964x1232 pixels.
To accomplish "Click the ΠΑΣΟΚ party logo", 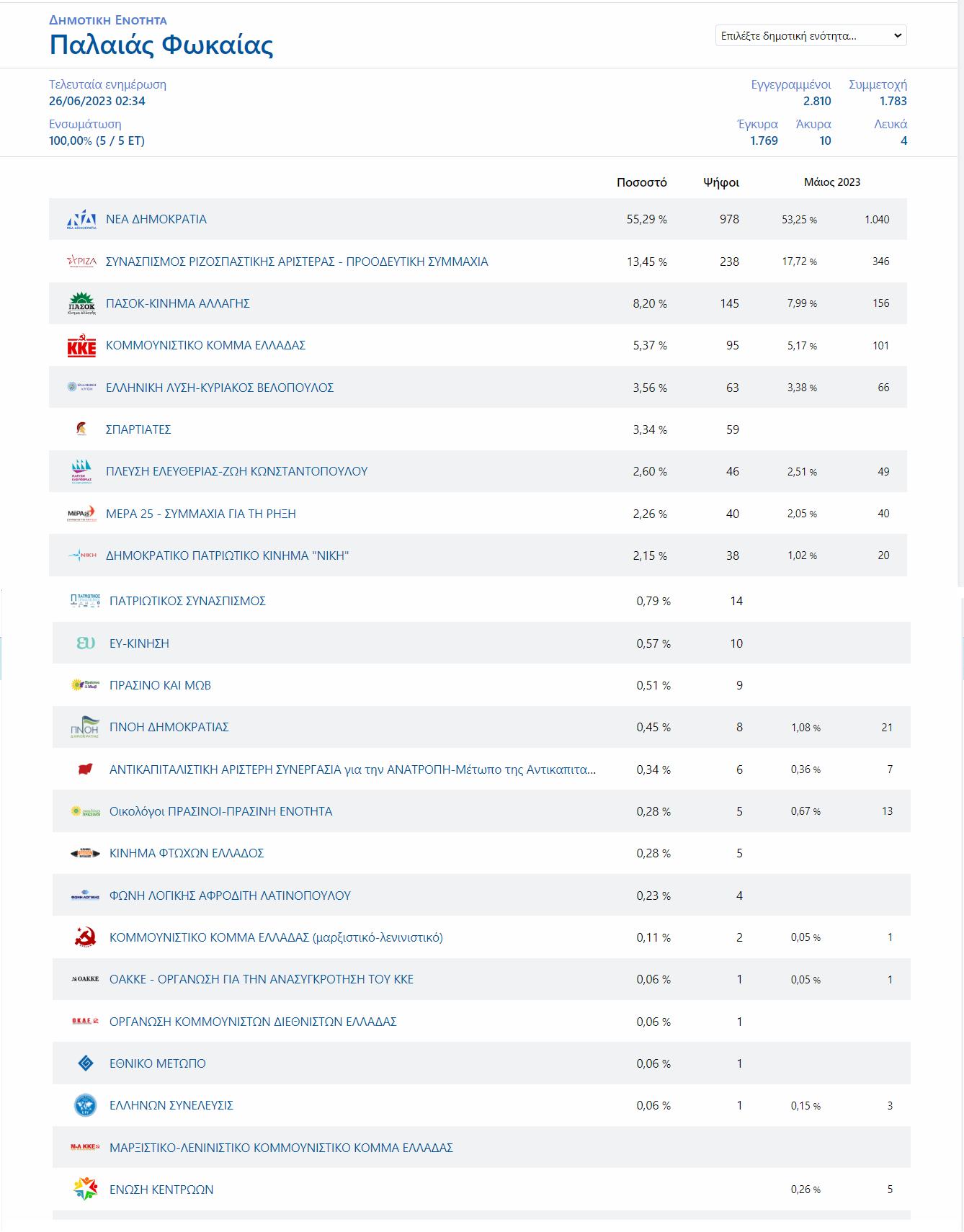I will click(x=81, y=303).
